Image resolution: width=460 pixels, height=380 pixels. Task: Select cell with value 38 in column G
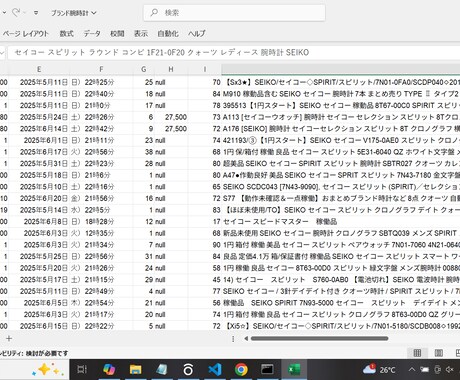[x=144, y=152]
